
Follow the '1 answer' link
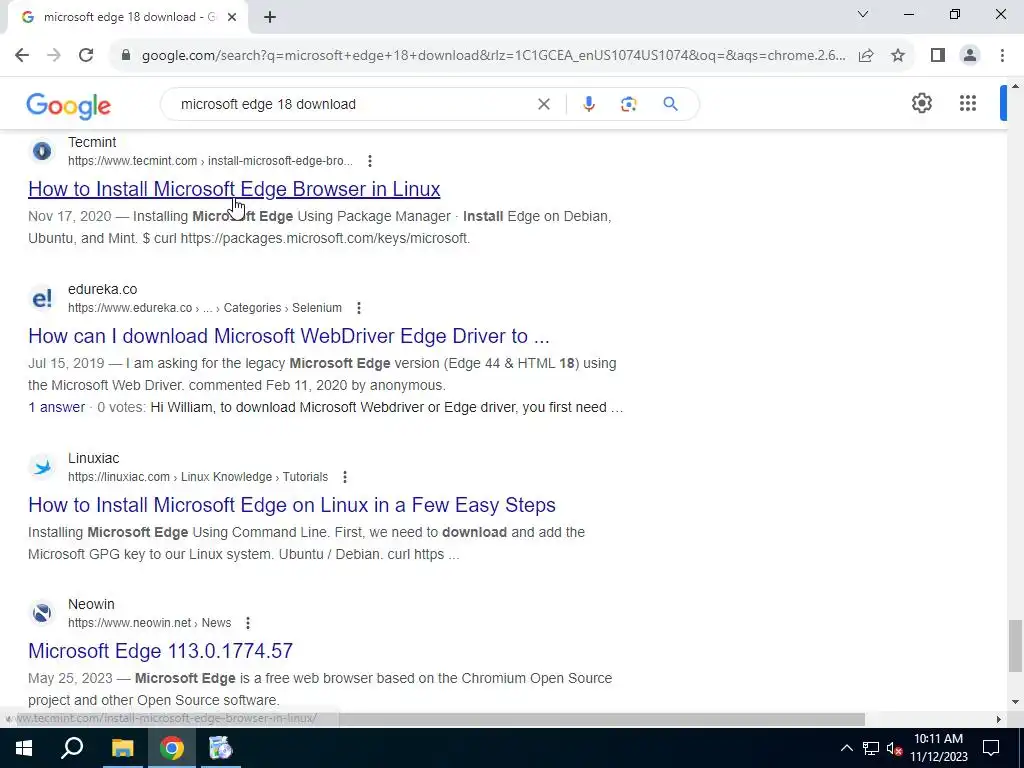point(56,407)
